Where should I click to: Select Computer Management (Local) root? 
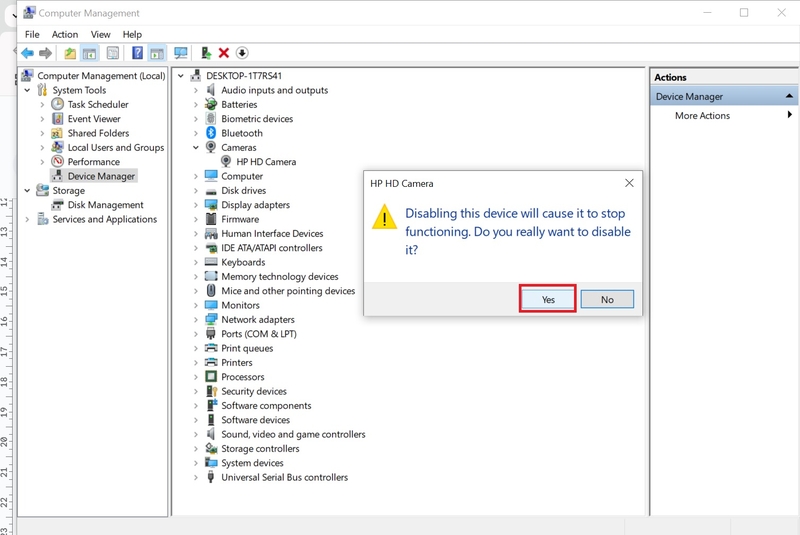[x=101, y=76]
